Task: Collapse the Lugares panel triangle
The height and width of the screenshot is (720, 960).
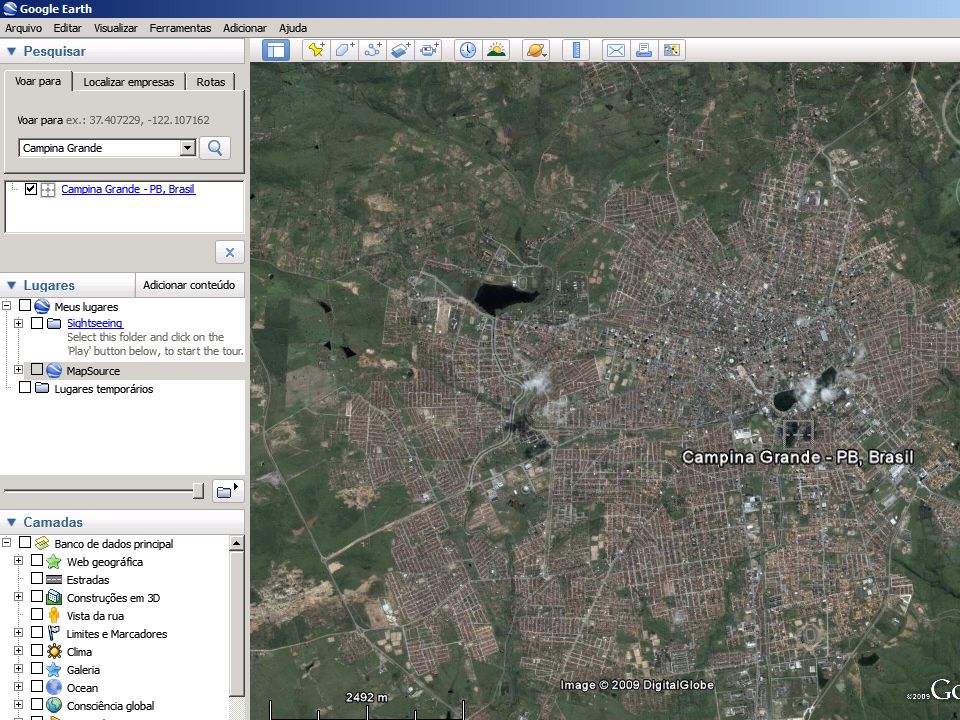Action: tap(11, 285)
